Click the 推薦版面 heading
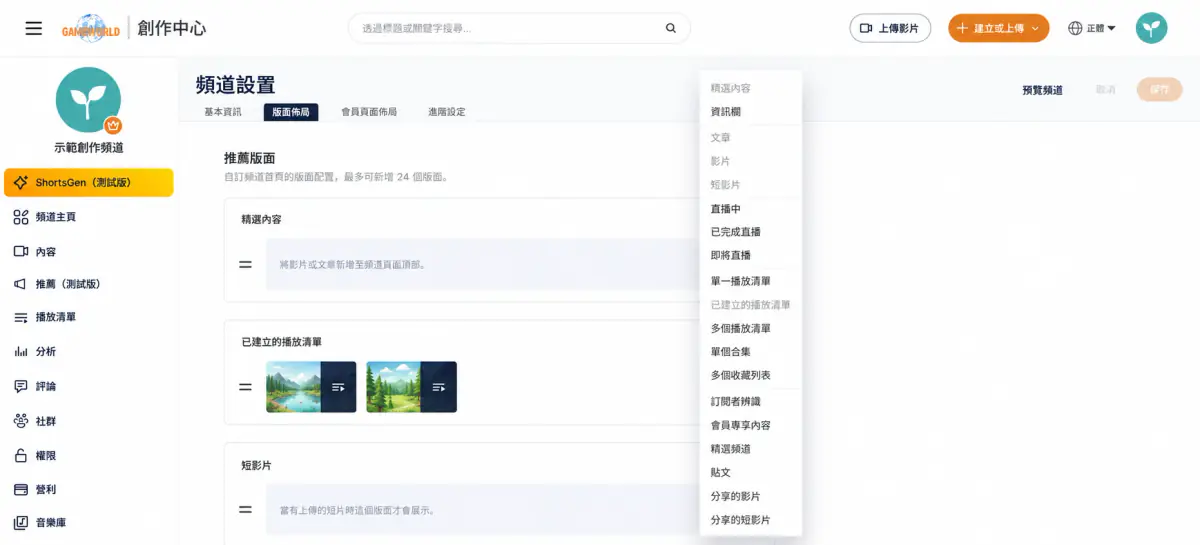Image resolution: width=1200 pixels, height=545 pixels. (250, 158)
